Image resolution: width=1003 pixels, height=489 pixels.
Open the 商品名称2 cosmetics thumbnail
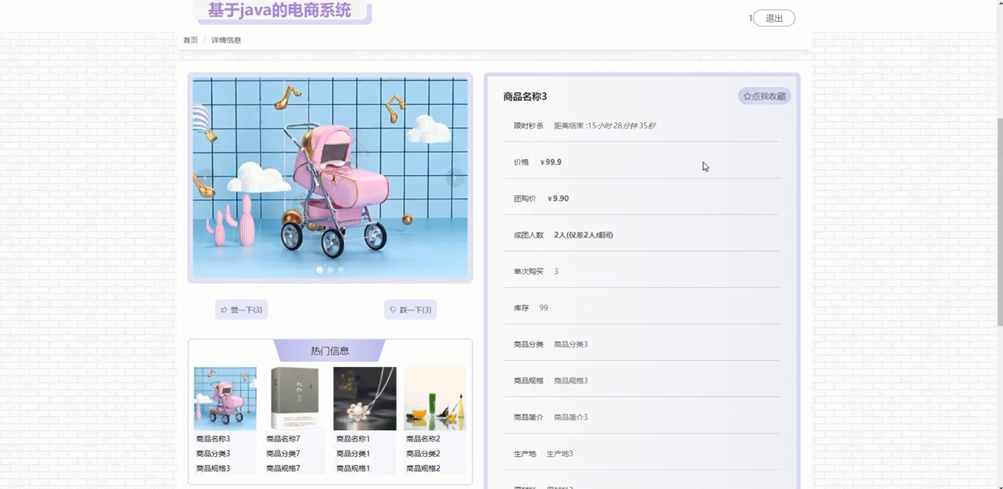coord(434,398)
